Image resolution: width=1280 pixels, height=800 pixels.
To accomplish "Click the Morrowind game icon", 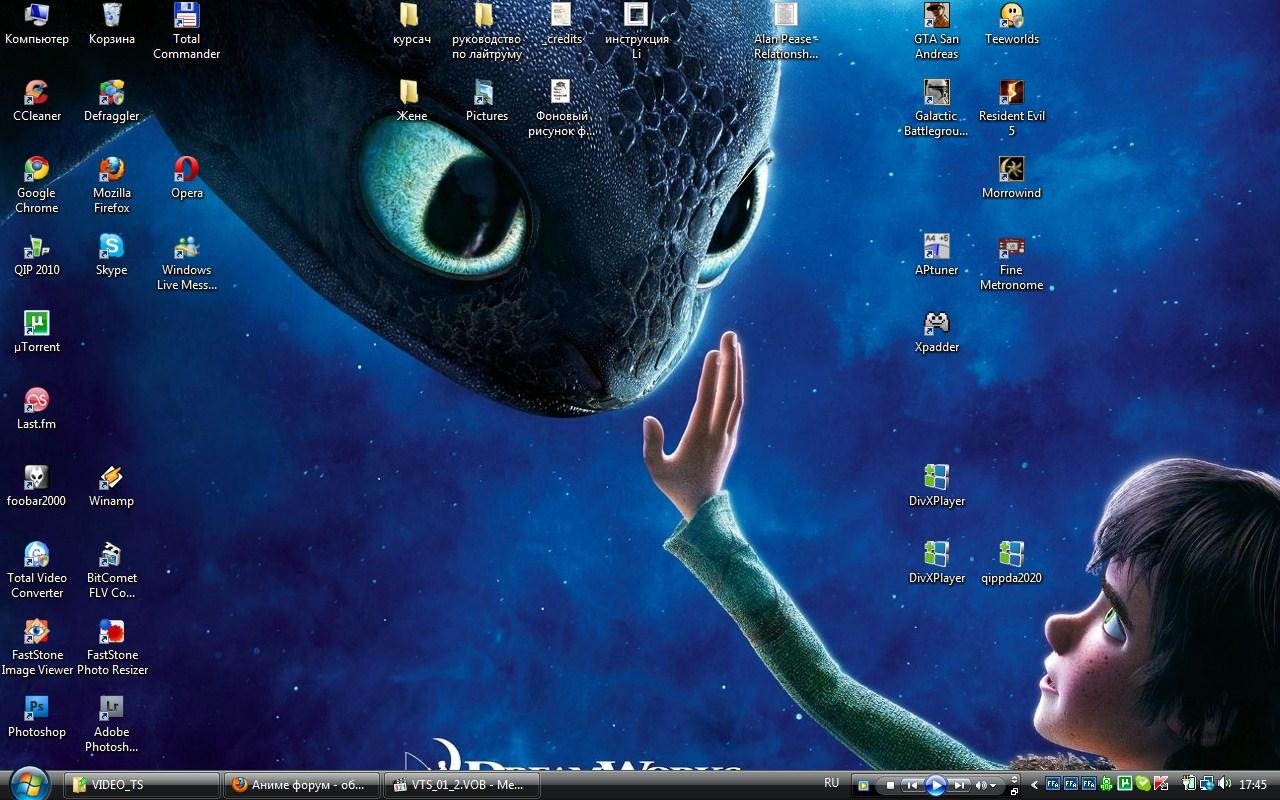I will 1011,171.
